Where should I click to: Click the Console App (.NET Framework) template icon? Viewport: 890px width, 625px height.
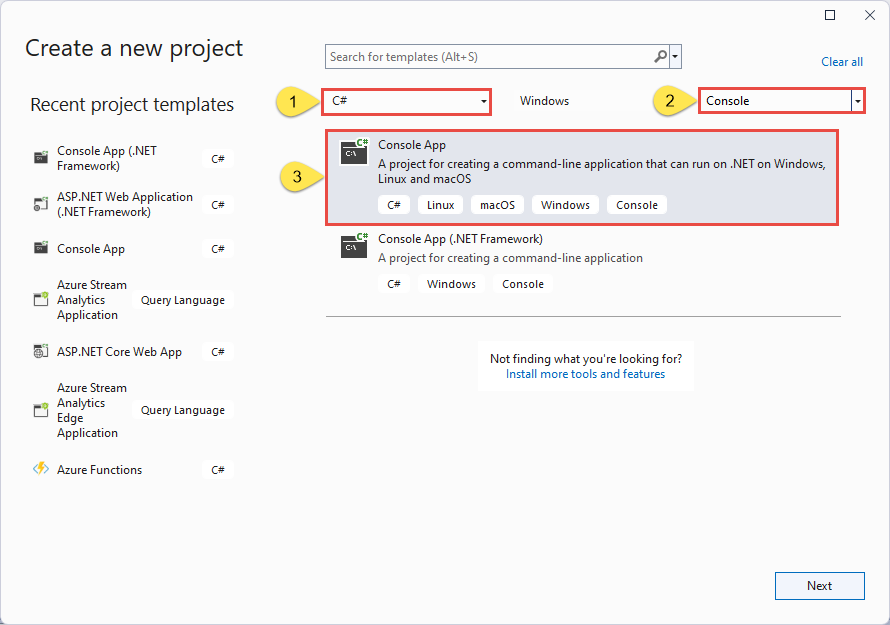coord(354,246)
